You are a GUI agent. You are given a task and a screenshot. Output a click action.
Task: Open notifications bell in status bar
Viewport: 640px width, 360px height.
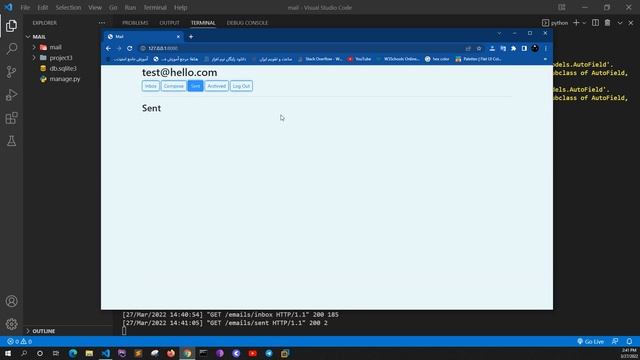[x=629, y=341]
